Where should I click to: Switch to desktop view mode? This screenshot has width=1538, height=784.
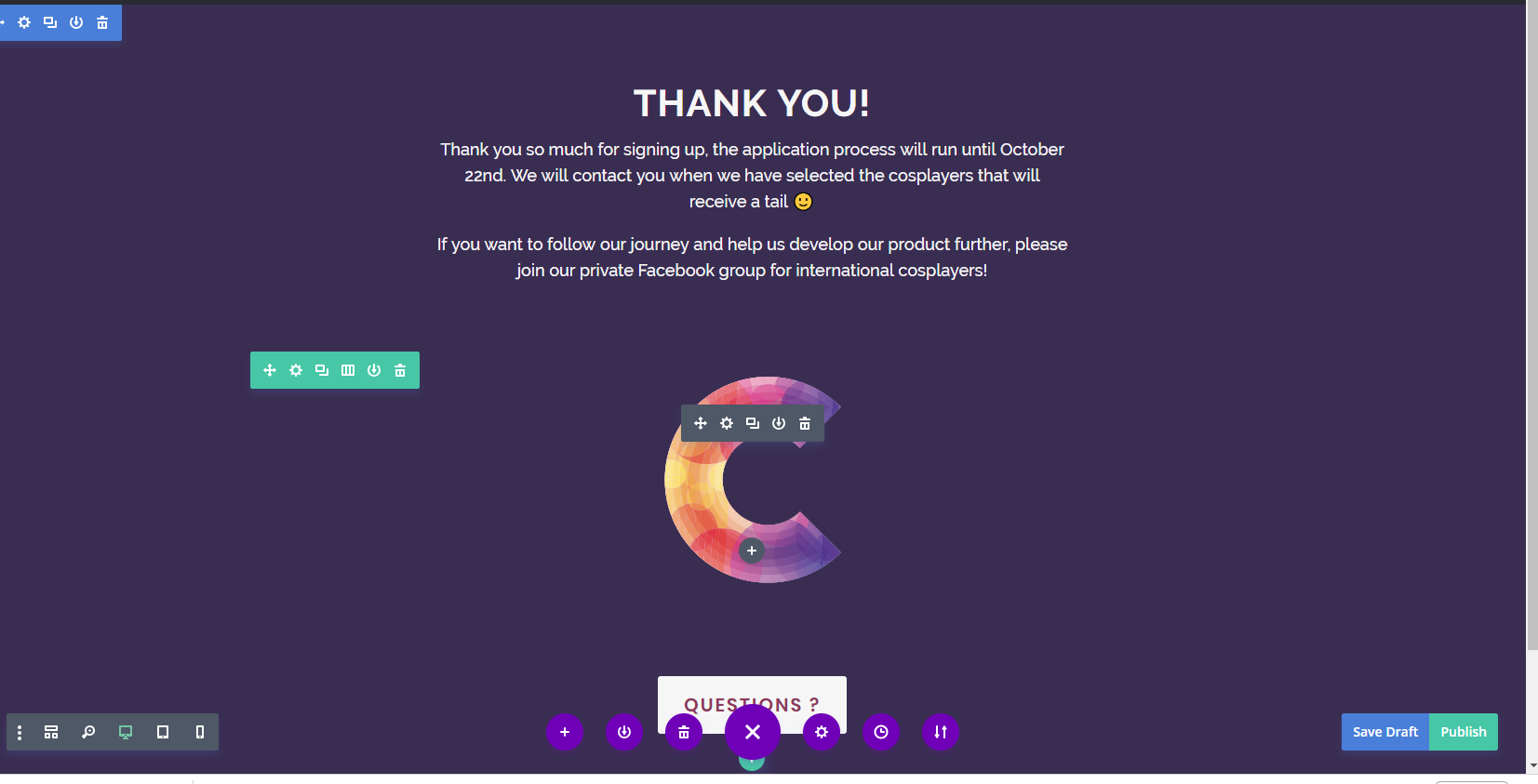[126, 732]
